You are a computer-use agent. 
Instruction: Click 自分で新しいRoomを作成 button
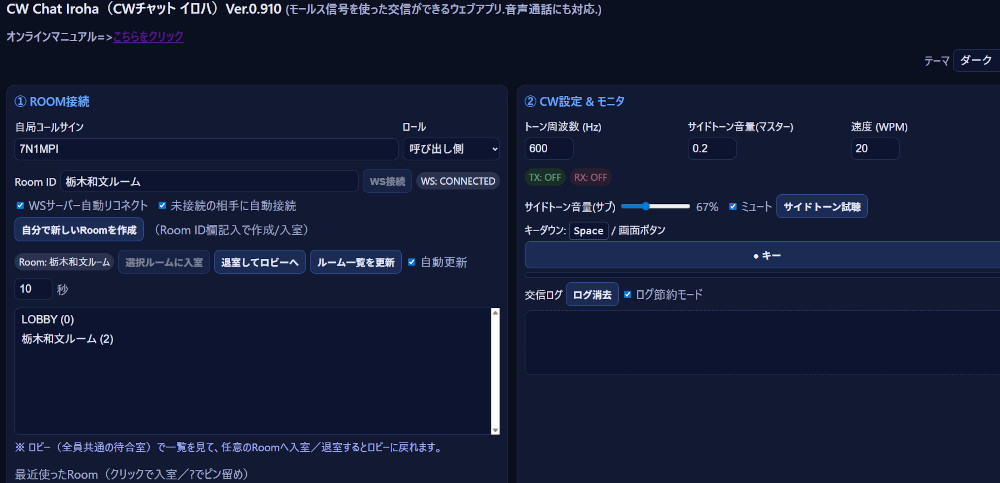click(79, 230)
